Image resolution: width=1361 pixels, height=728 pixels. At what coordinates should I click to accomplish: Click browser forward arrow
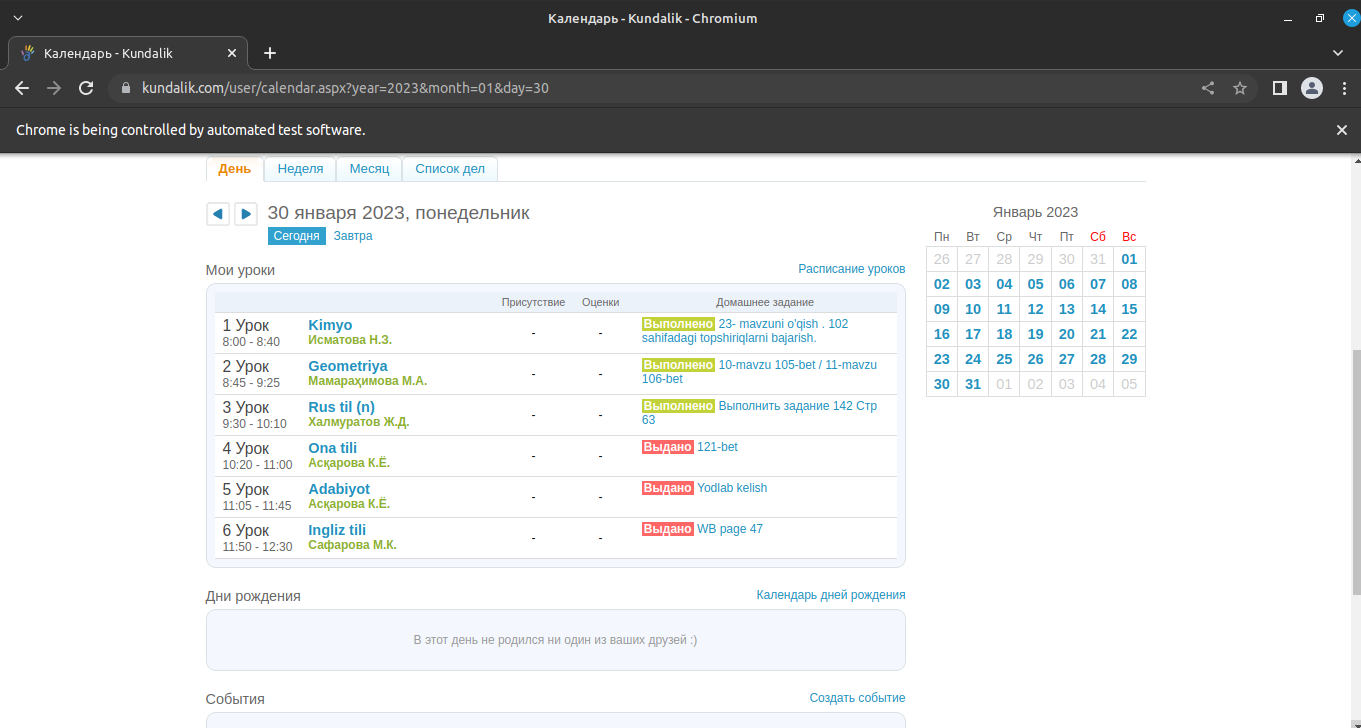(54, 88)
